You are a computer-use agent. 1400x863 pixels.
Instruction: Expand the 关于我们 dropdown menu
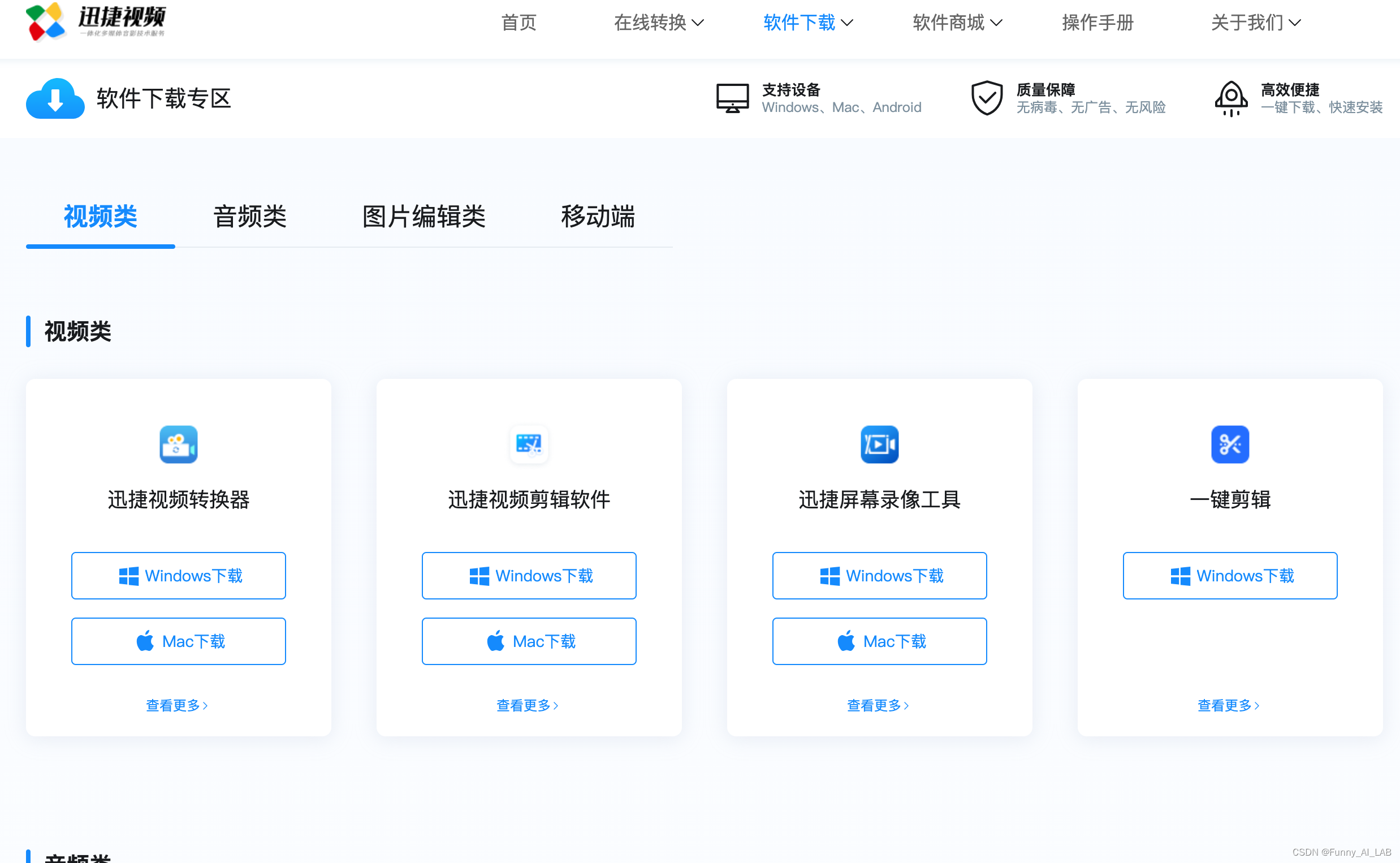coord(1256,23)
